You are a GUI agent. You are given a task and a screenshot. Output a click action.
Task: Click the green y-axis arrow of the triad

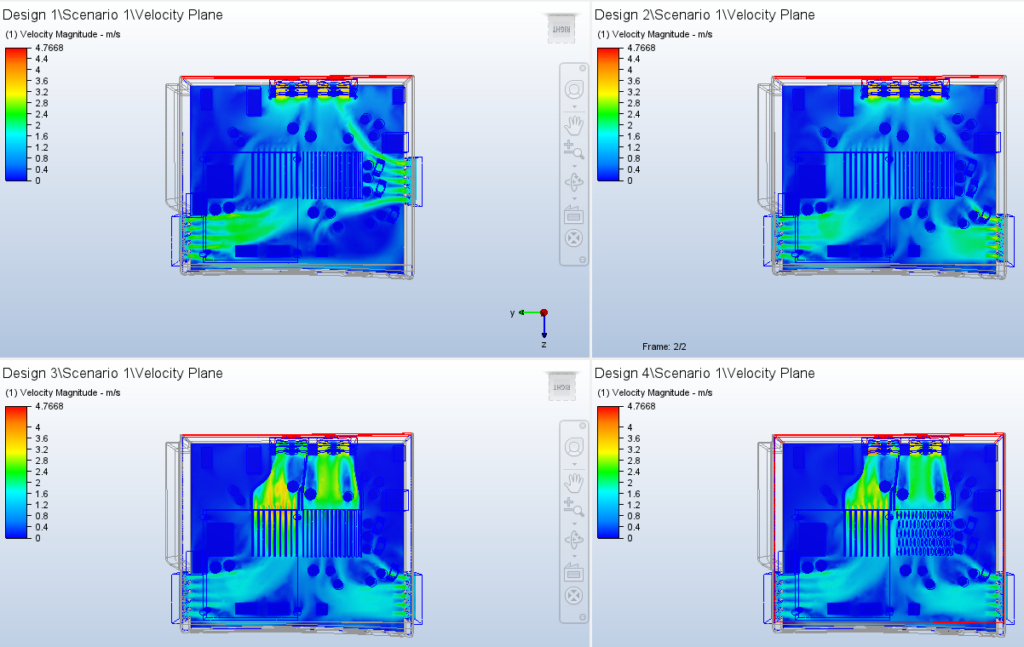[522, 313]
